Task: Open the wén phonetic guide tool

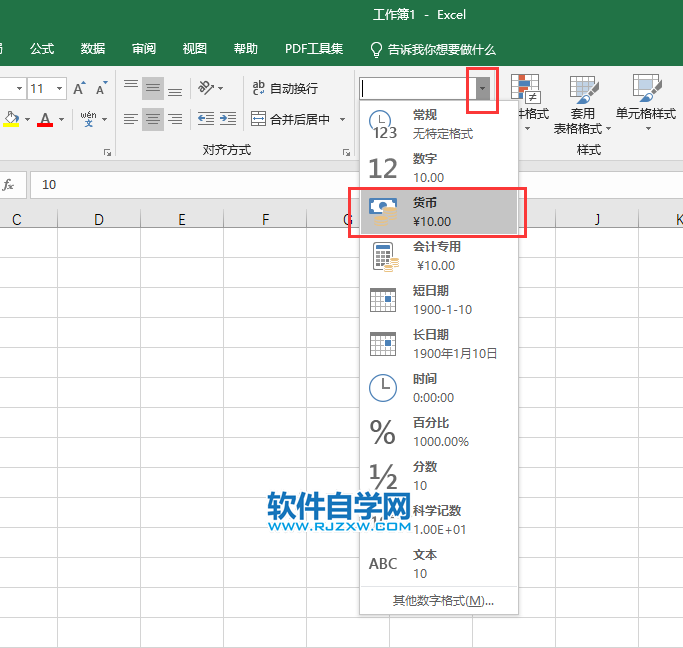Action: tap(88, 119)
